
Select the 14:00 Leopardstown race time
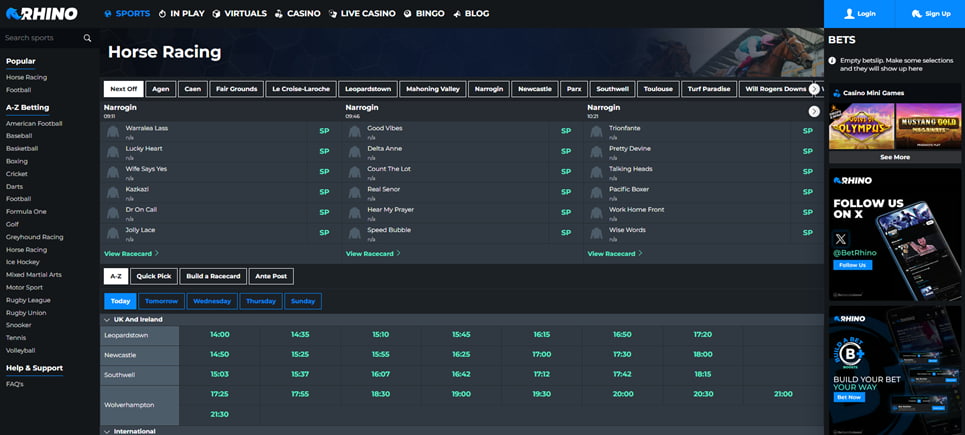(x=219, y=335)
